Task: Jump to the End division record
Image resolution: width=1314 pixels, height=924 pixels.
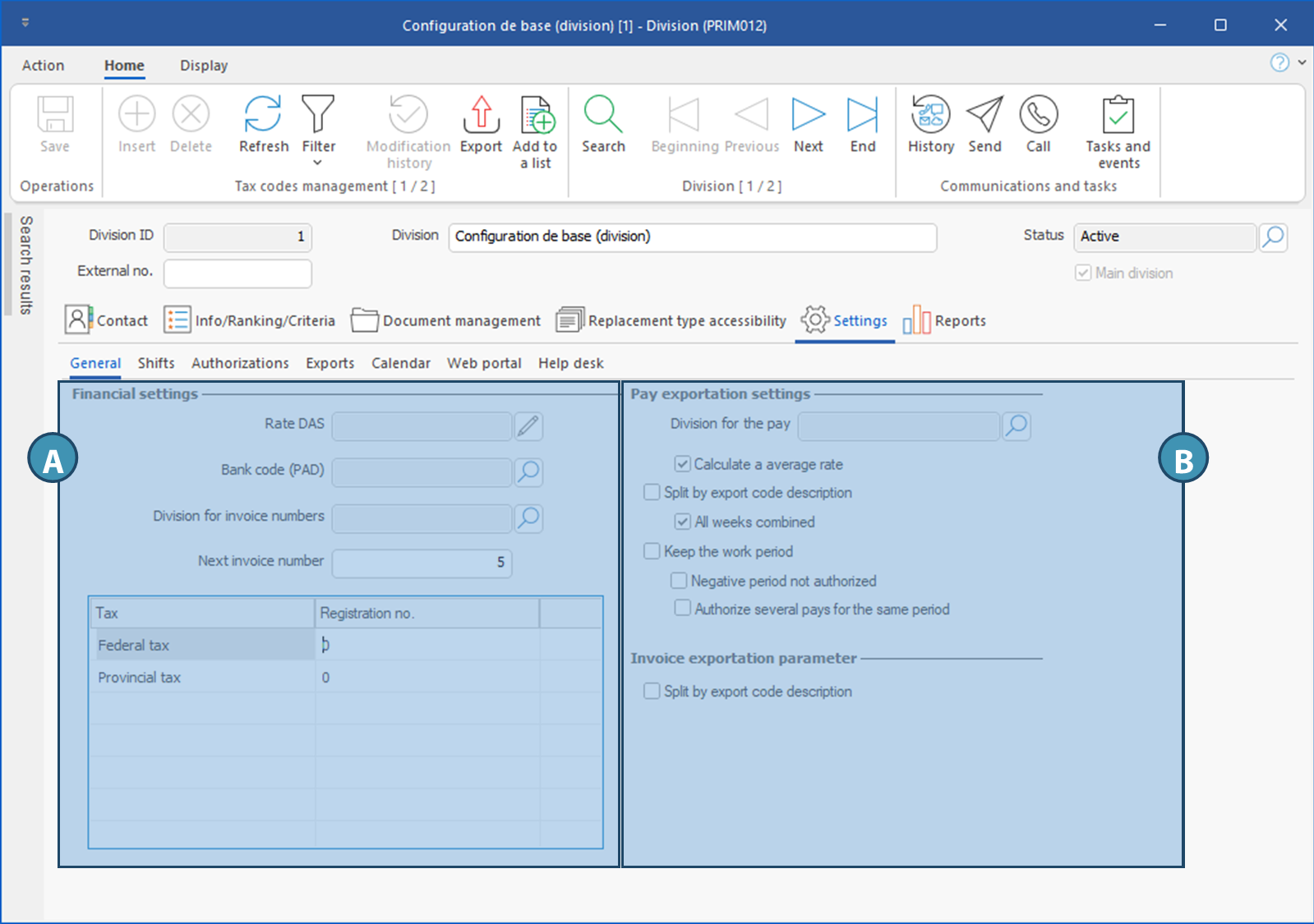Action: click(862, 115)
